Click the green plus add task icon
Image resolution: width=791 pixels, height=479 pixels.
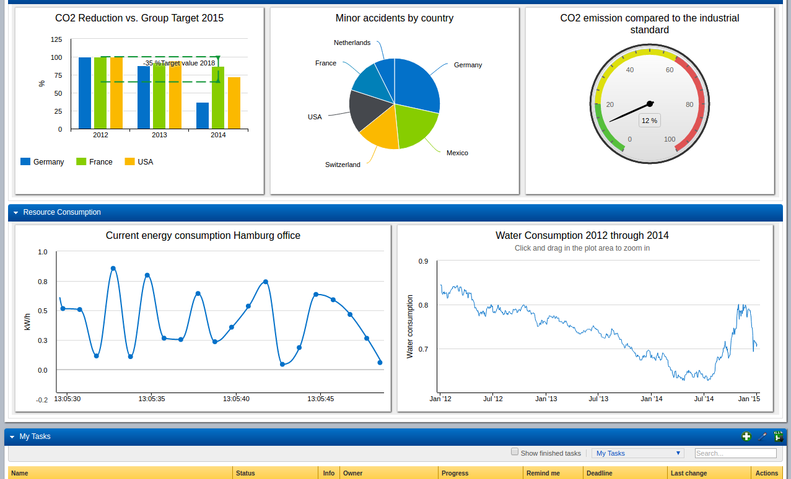tap(746, 437)
